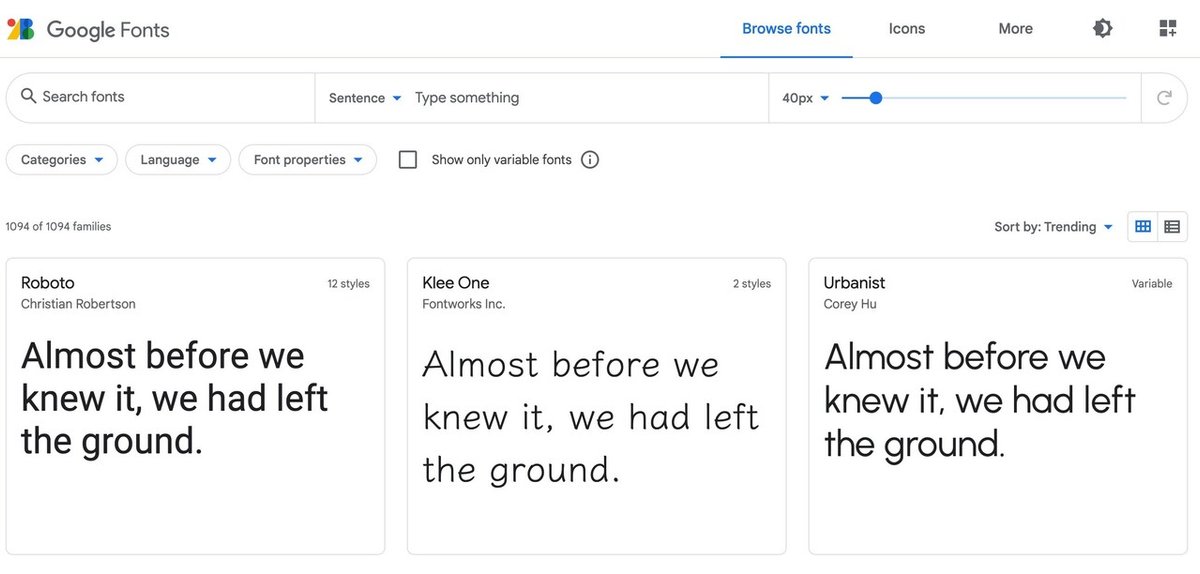1200x574 pixels.
Task: Click the variable fonts info icon
Action: [590, 160]
